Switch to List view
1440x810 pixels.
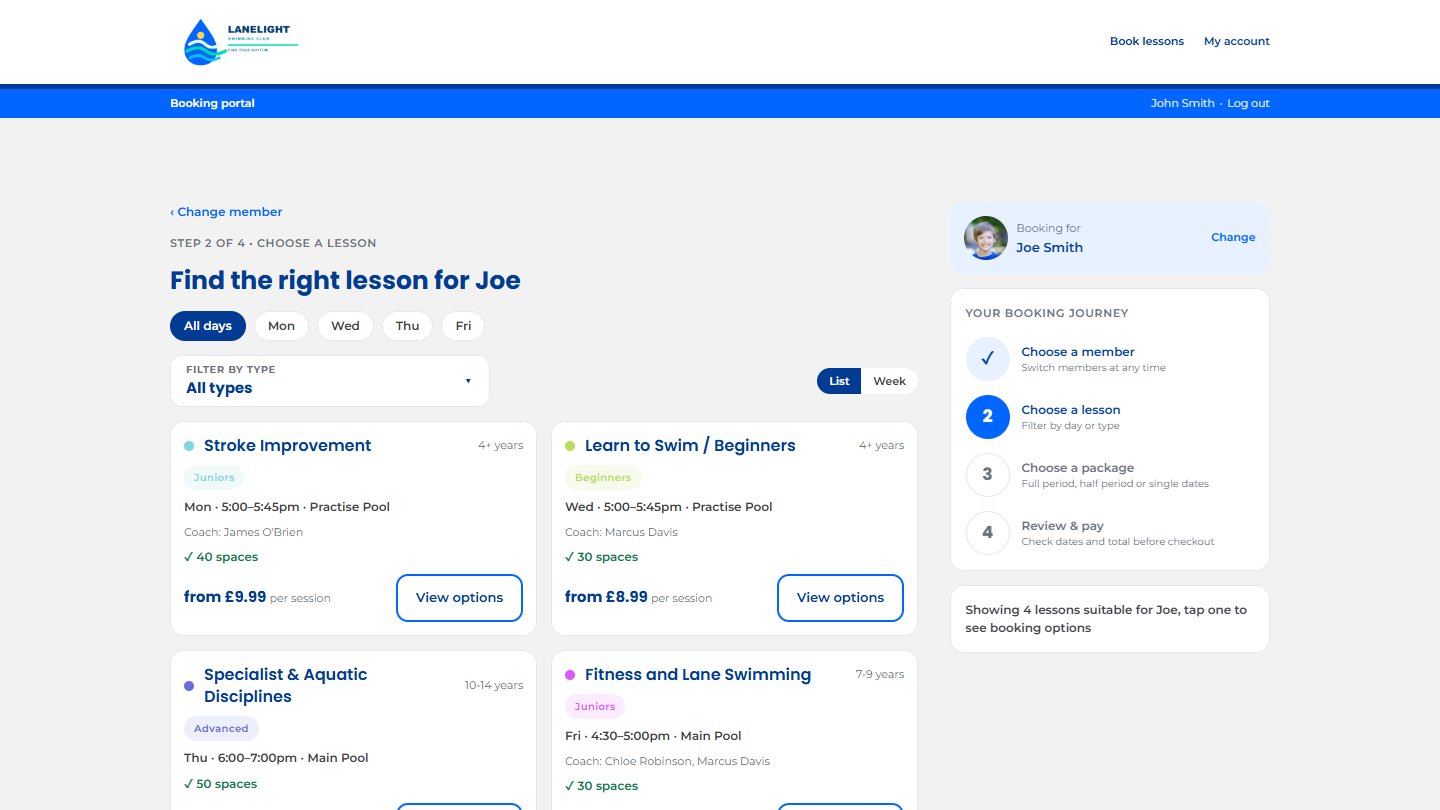(839, 381)
